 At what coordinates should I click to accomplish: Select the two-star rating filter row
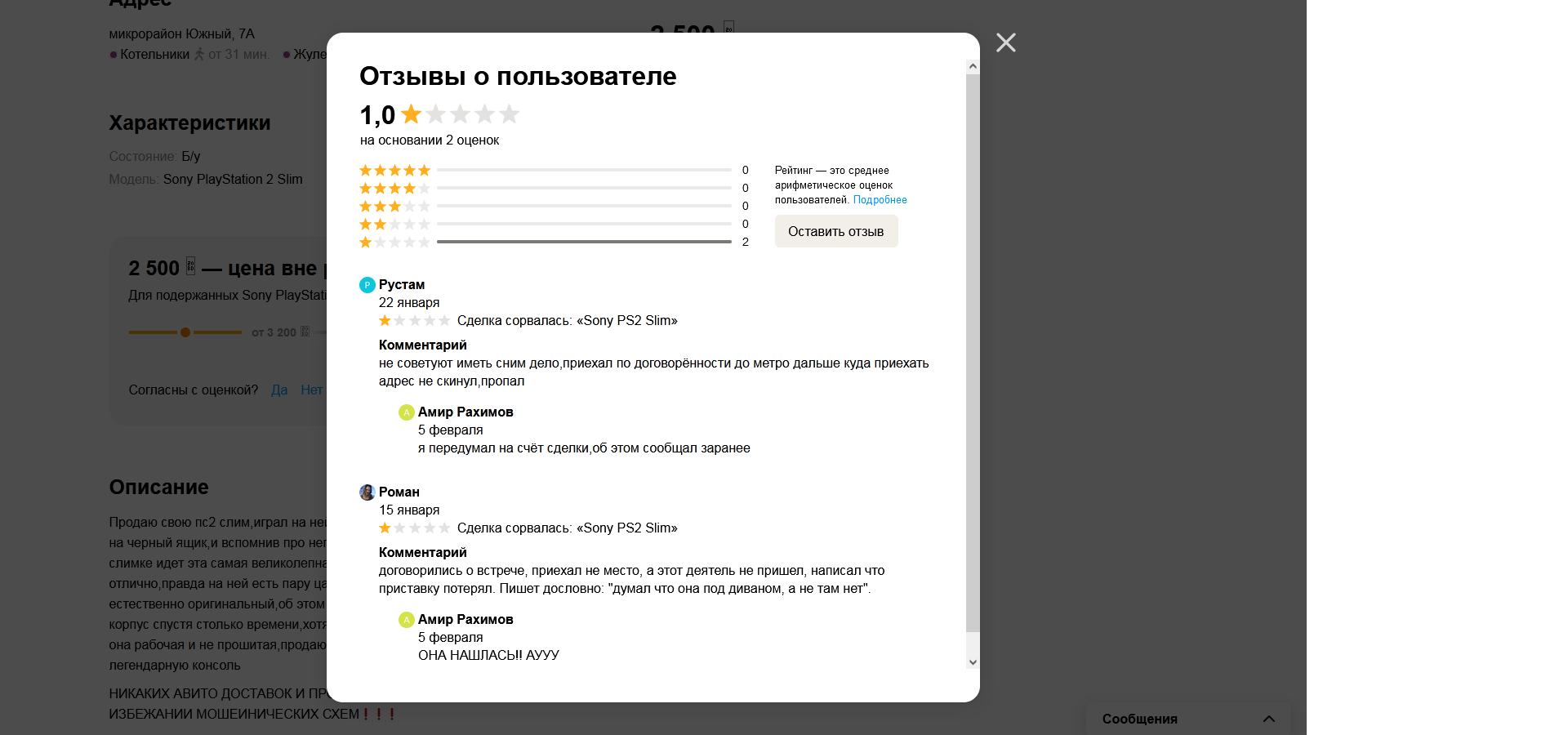(x=554, y=224)
